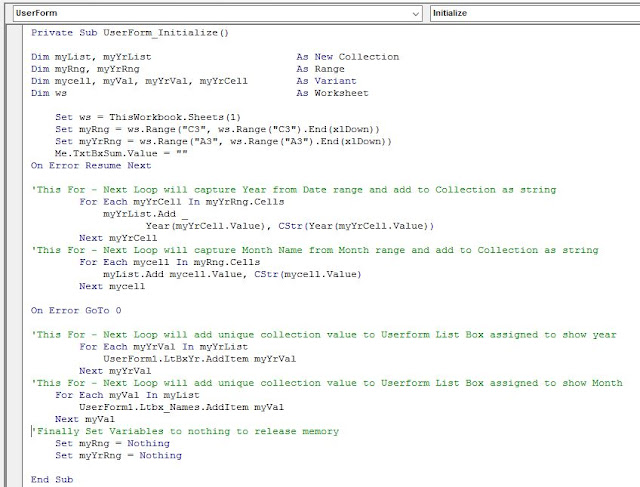This screenshot has height=487, width=640.
Task: Click 'For Each myYrCell In myYrRng.Cells' line
Action: [x=182, y=202]
